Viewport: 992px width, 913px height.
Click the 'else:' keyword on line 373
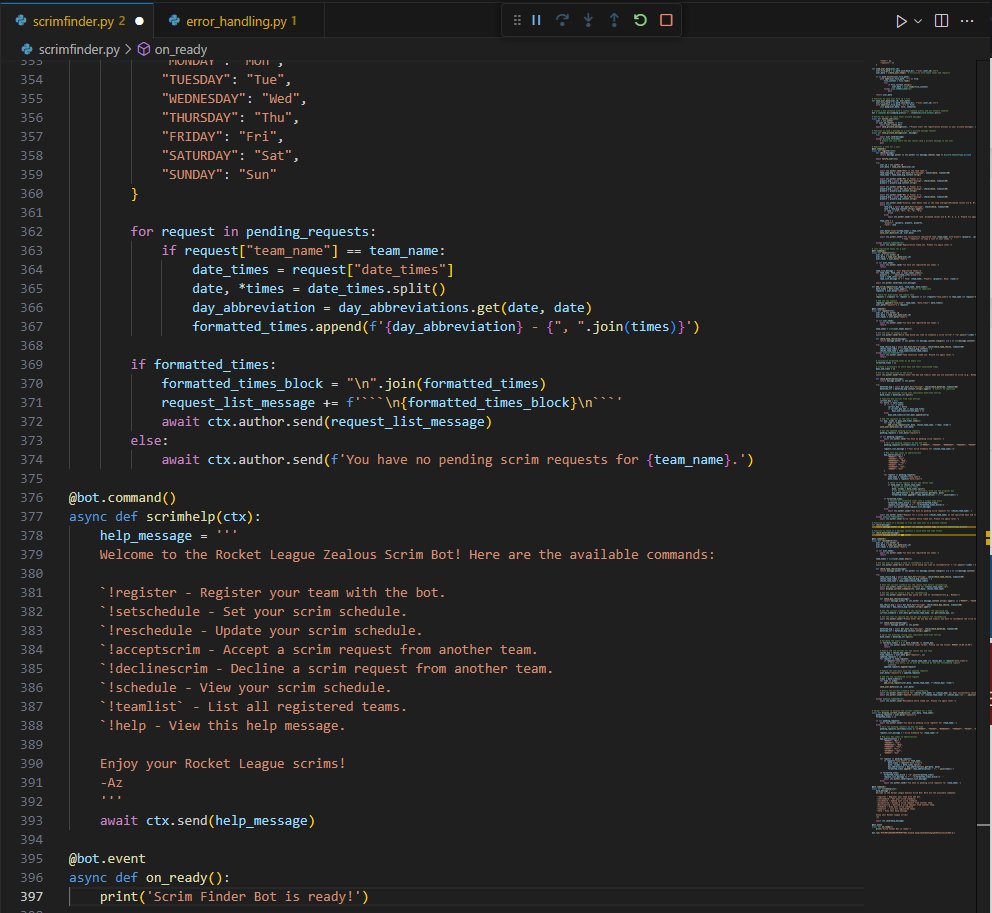[x=149, y=440]
